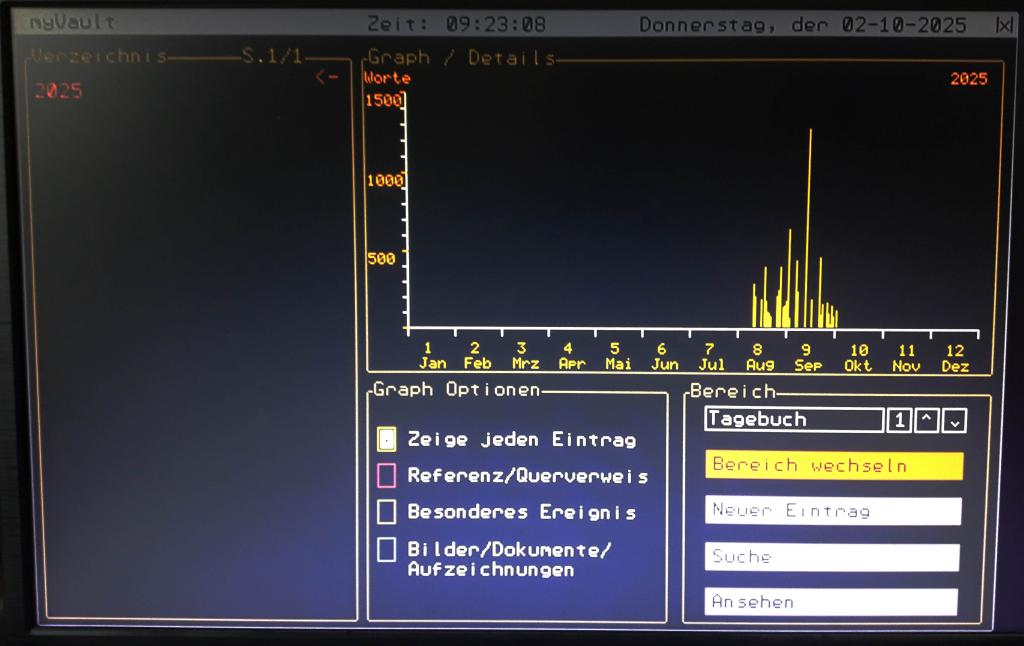
Task: Open the down chevron beside Tagebuch
Action: click(x=955, y=421)
